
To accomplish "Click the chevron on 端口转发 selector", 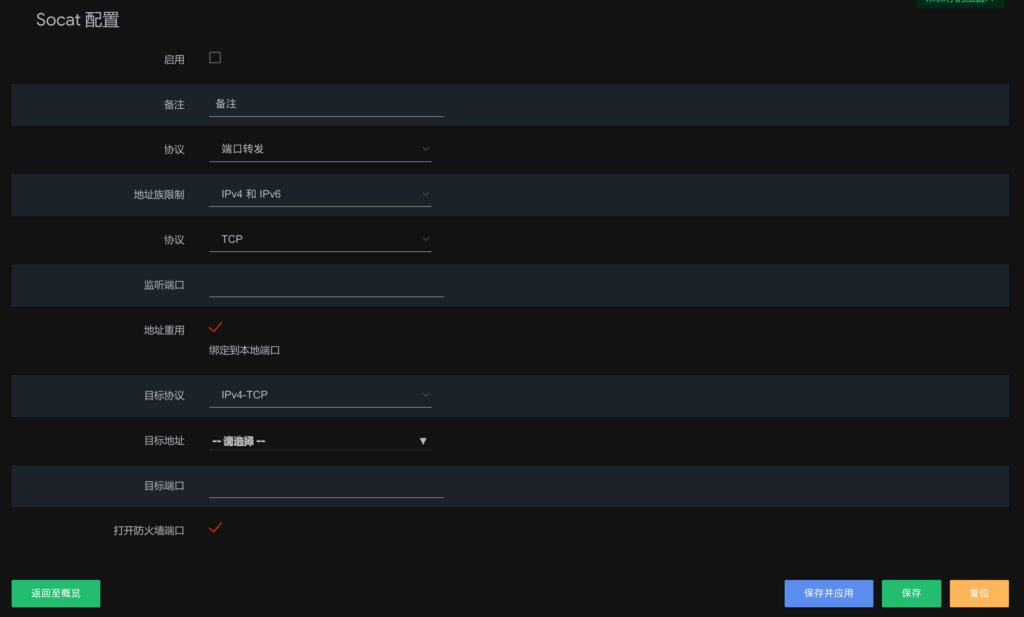I will (425, 149).
